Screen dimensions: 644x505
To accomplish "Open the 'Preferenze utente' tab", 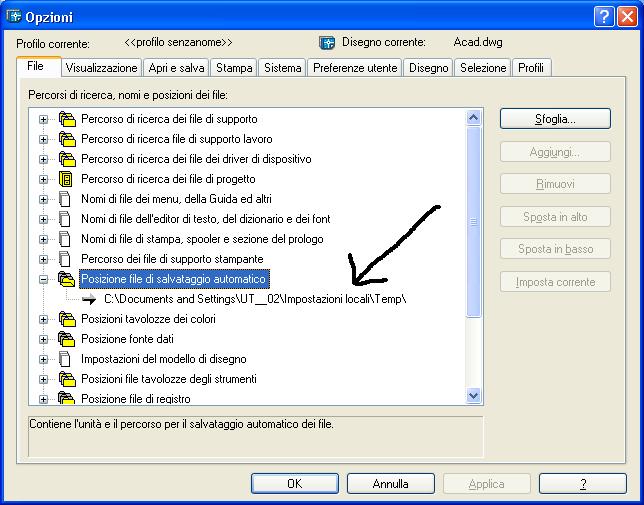I will pyautogui.click(x=355, y=68).
